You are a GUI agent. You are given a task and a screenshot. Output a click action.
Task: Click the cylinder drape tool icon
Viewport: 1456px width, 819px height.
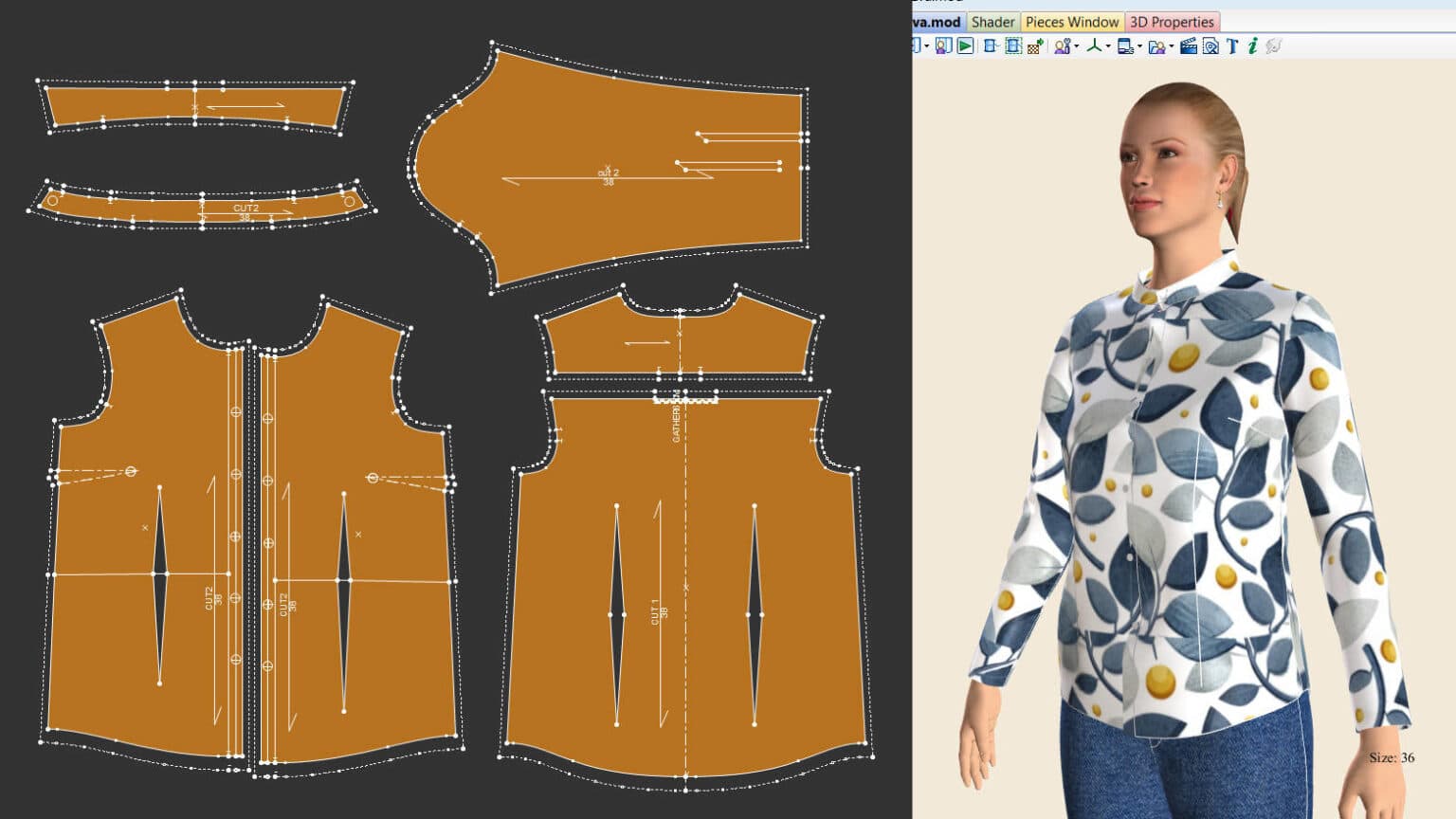pyautogui.click(x=991, y=45)
